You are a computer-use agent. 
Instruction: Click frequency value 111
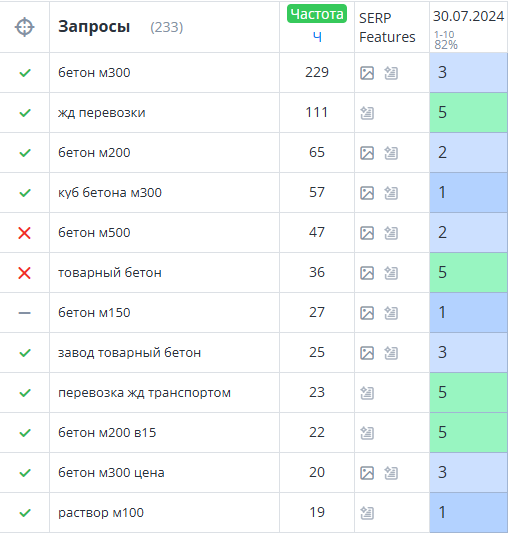[317, 112]
